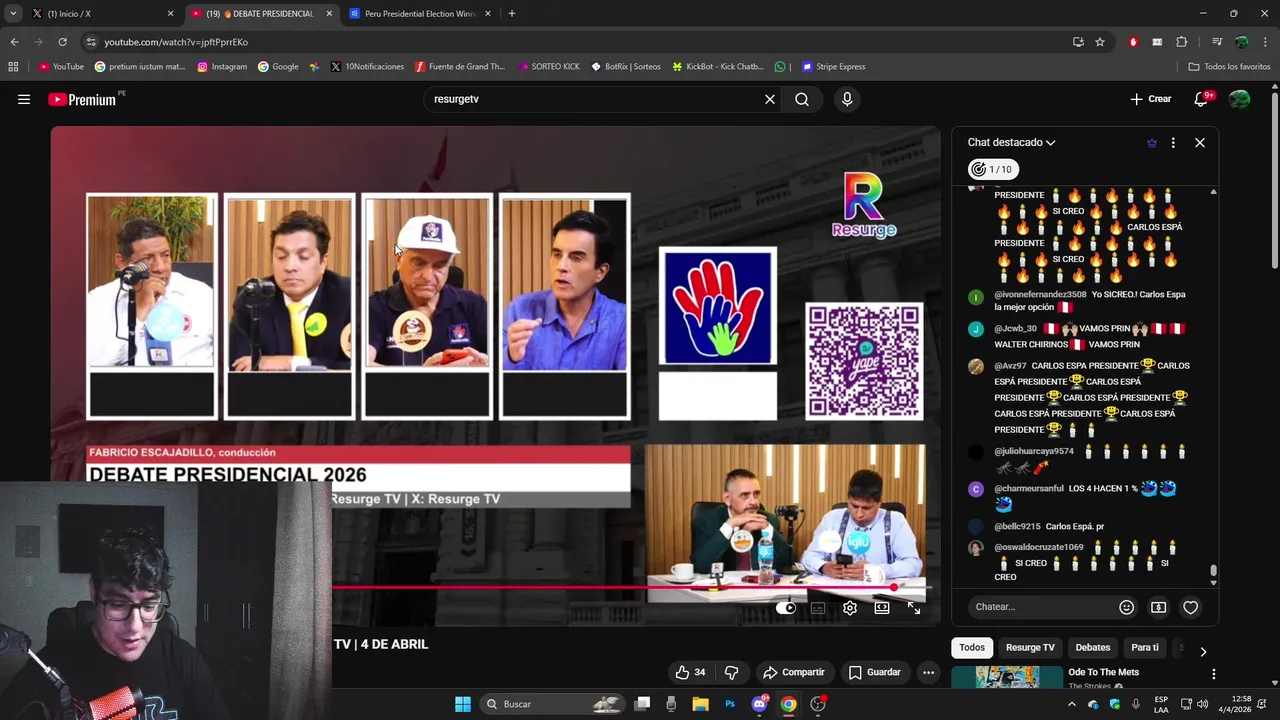
Task: Click the Crear button
Action: pos(1151,99)
